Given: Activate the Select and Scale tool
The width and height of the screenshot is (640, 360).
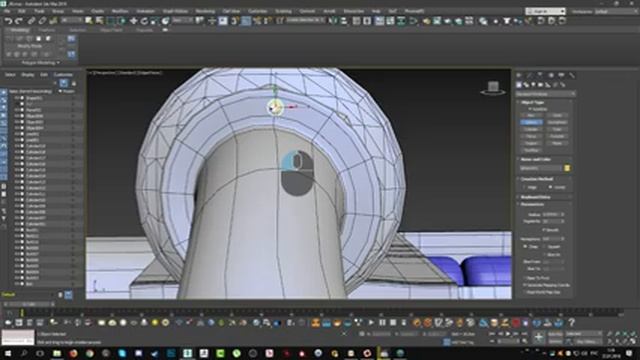Looking at the screenshot, I should 155,21.
